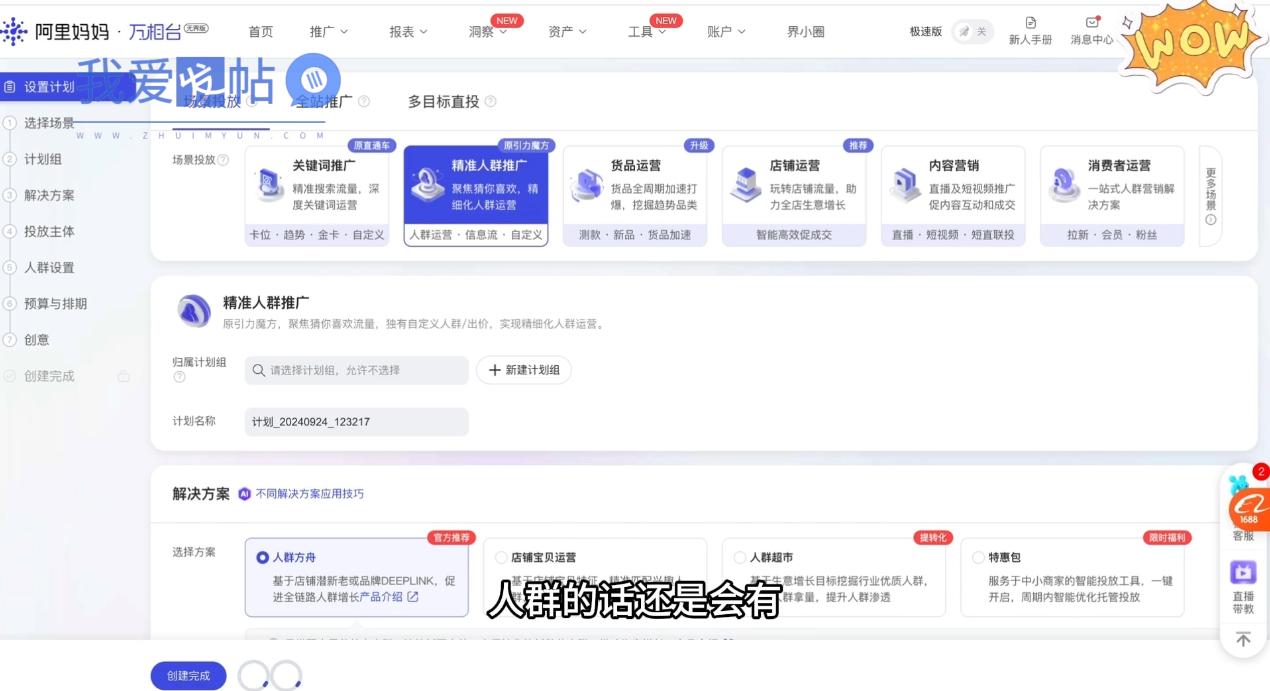
Task: Select the 人群方舟 radio option
Action: pyautogui.click(x=262, y=557)
